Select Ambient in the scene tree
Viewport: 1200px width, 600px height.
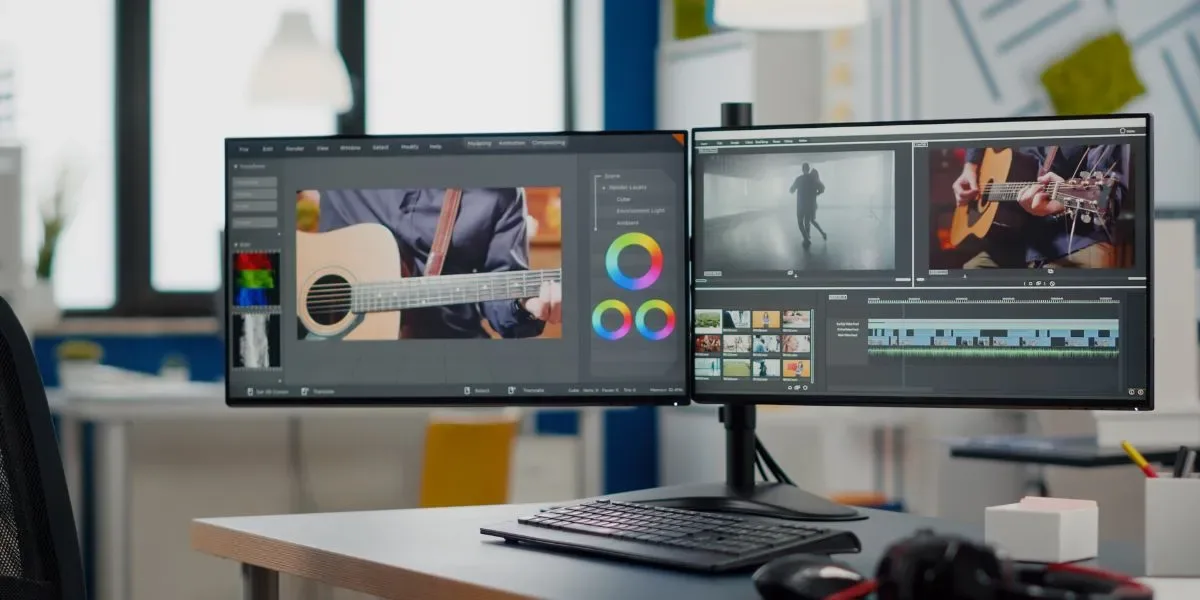point(628,223)
